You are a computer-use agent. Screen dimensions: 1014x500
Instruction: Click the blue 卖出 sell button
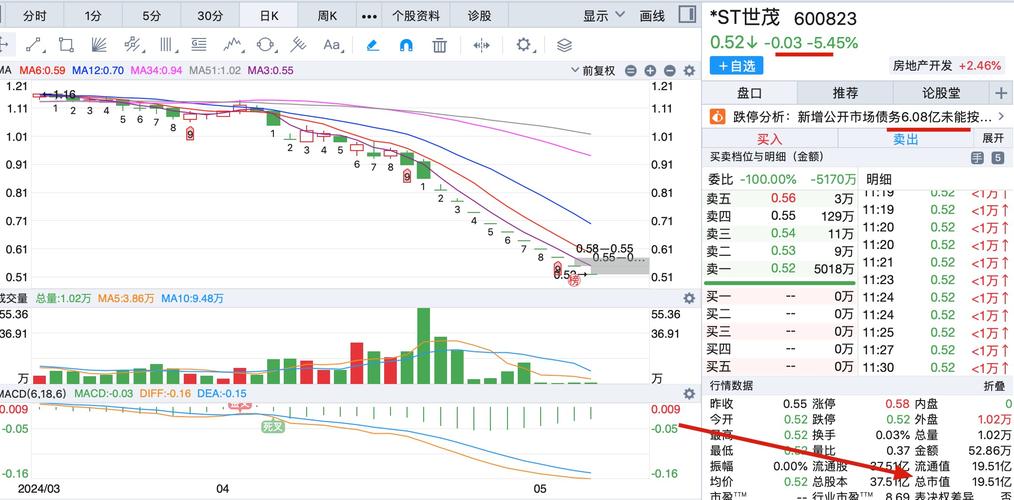coord(905,138)
